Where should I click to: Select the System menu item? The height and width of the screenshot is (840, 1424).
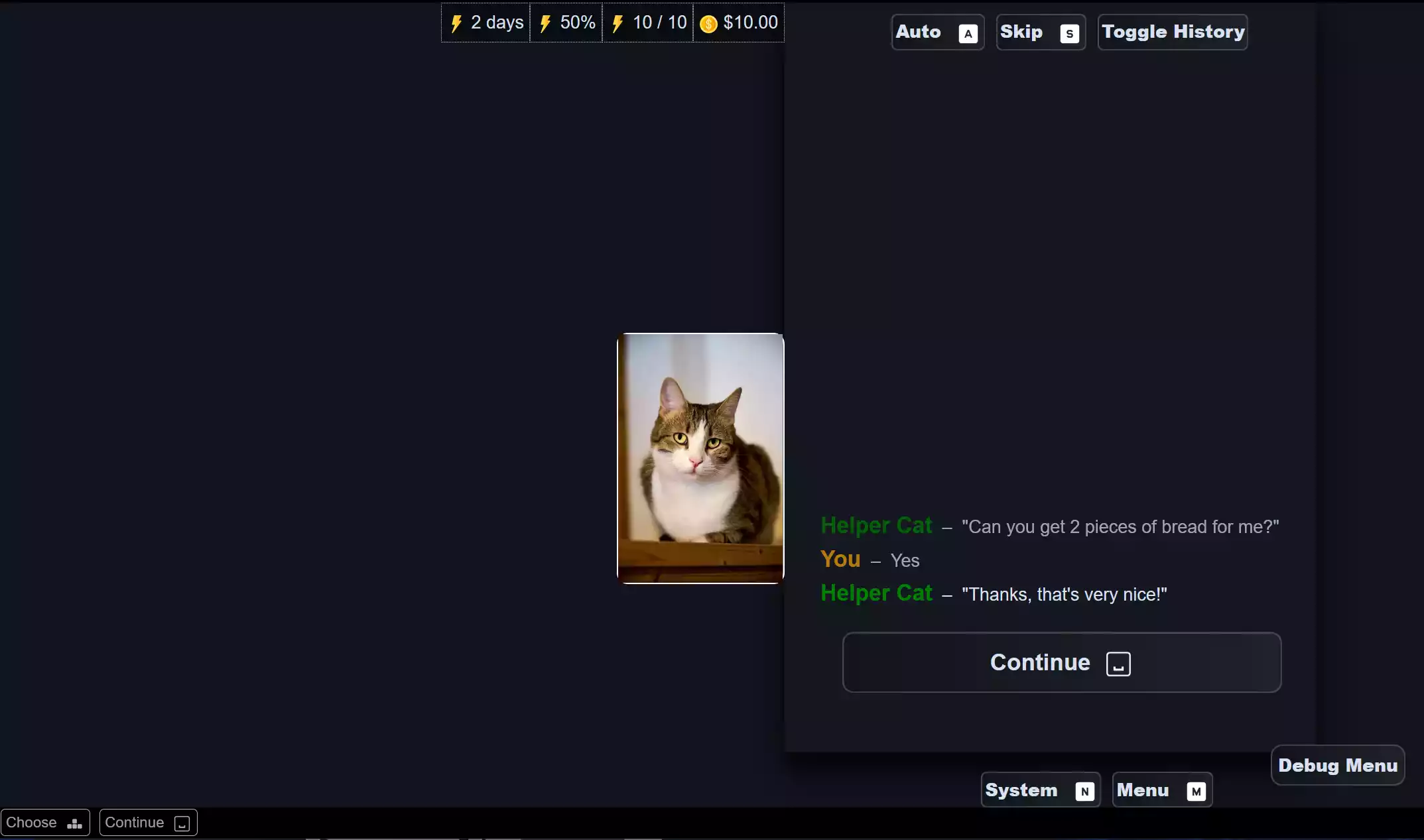pos(1040,789)
